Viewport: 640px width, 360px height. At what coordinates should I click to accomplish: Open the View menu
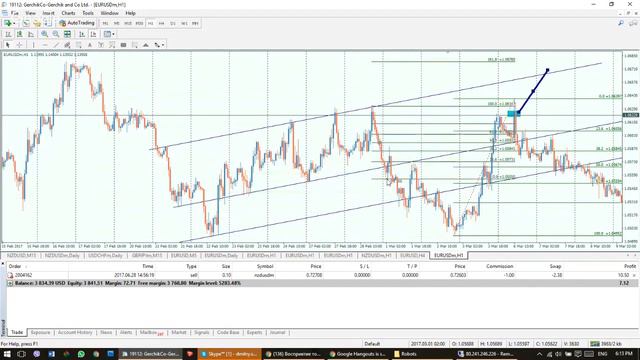(x=30, y=13)
